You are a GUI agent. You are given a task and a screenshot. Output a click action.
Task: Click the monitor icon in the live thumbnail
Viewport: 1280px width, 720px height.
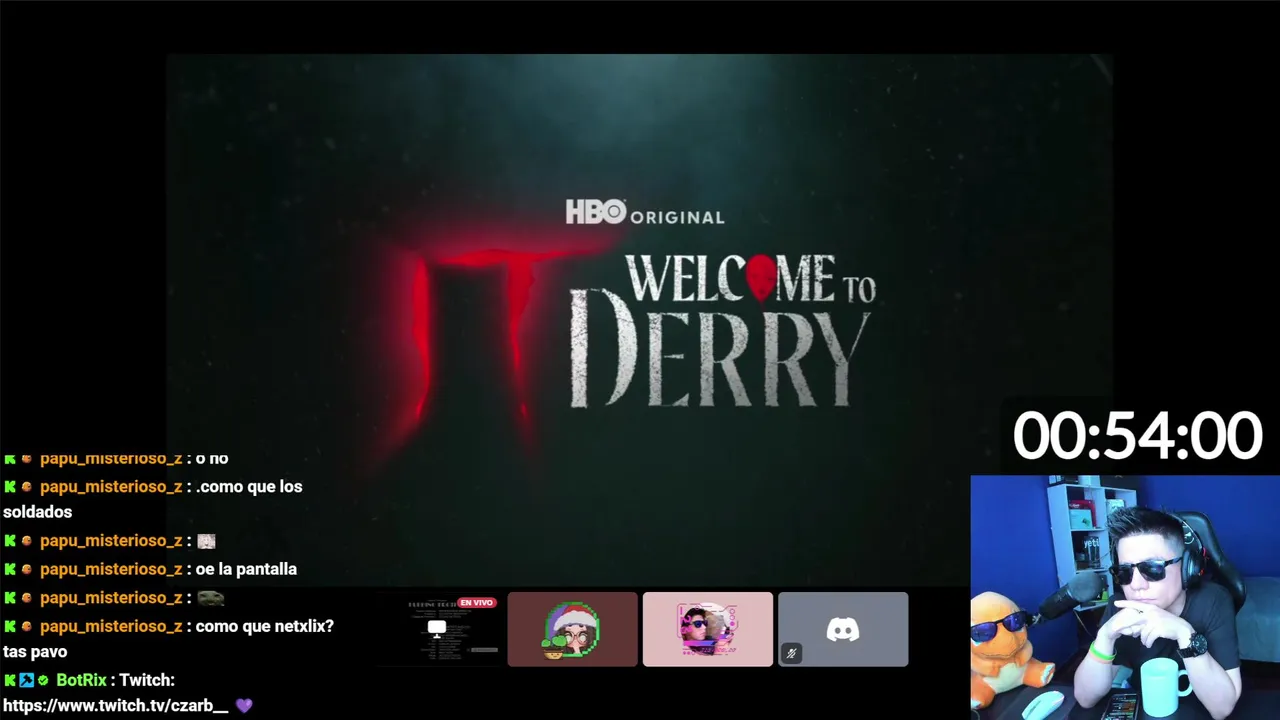(x=437, y=628)
